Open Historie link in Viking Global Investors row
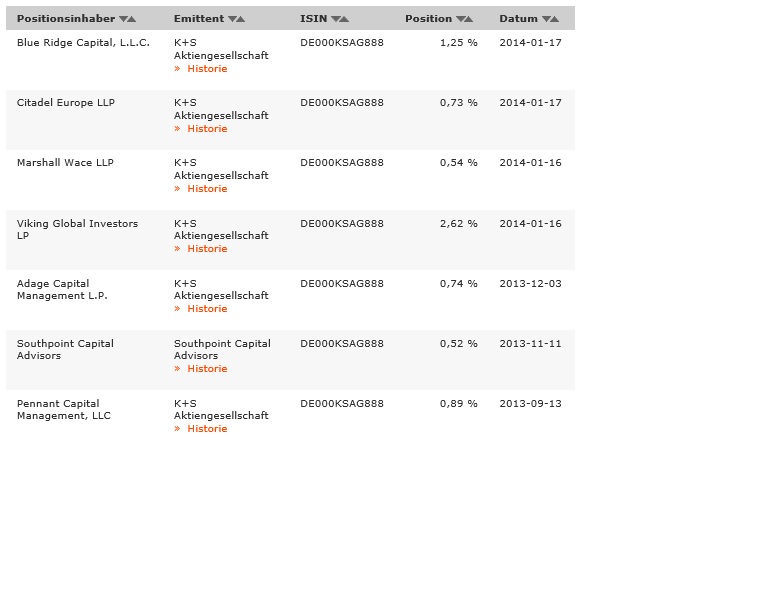 (x=207, y=249)
